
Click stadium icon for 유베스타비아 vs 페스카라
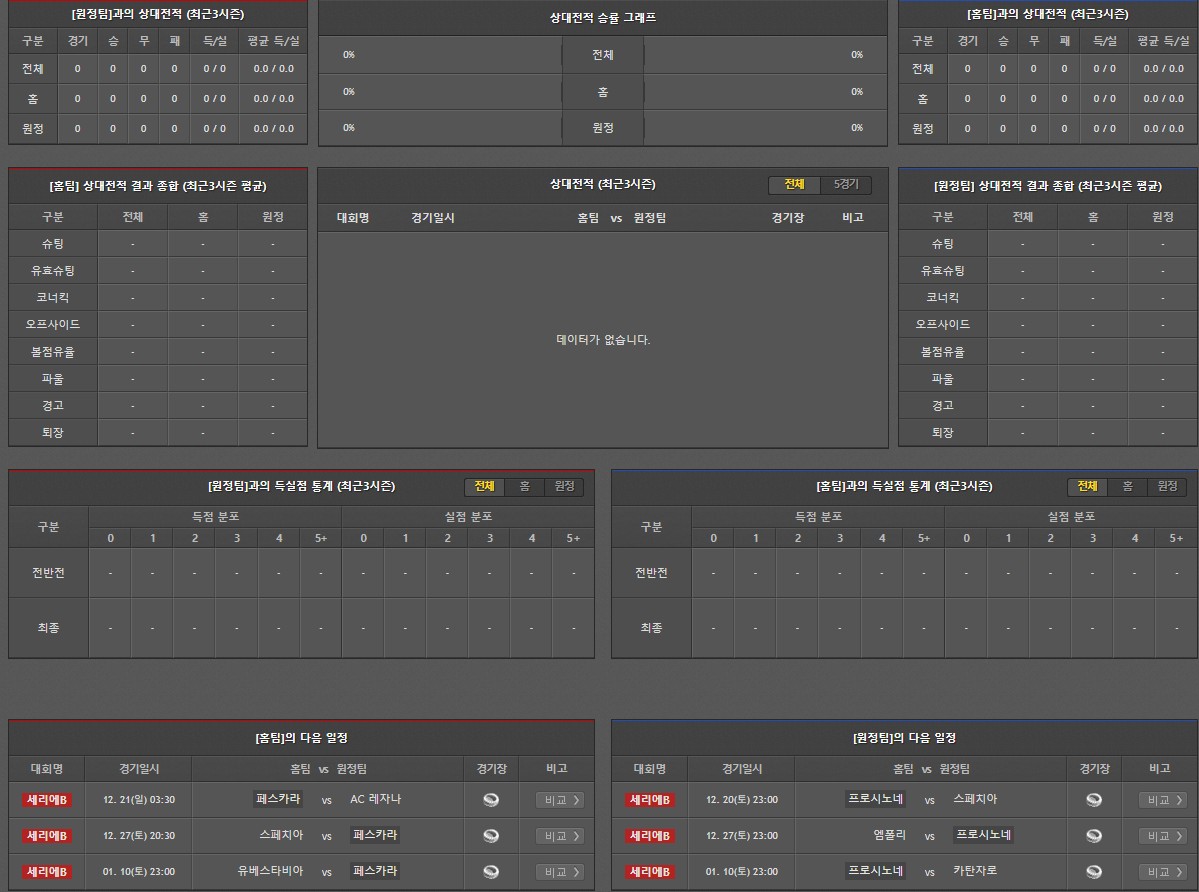[490, 872]
